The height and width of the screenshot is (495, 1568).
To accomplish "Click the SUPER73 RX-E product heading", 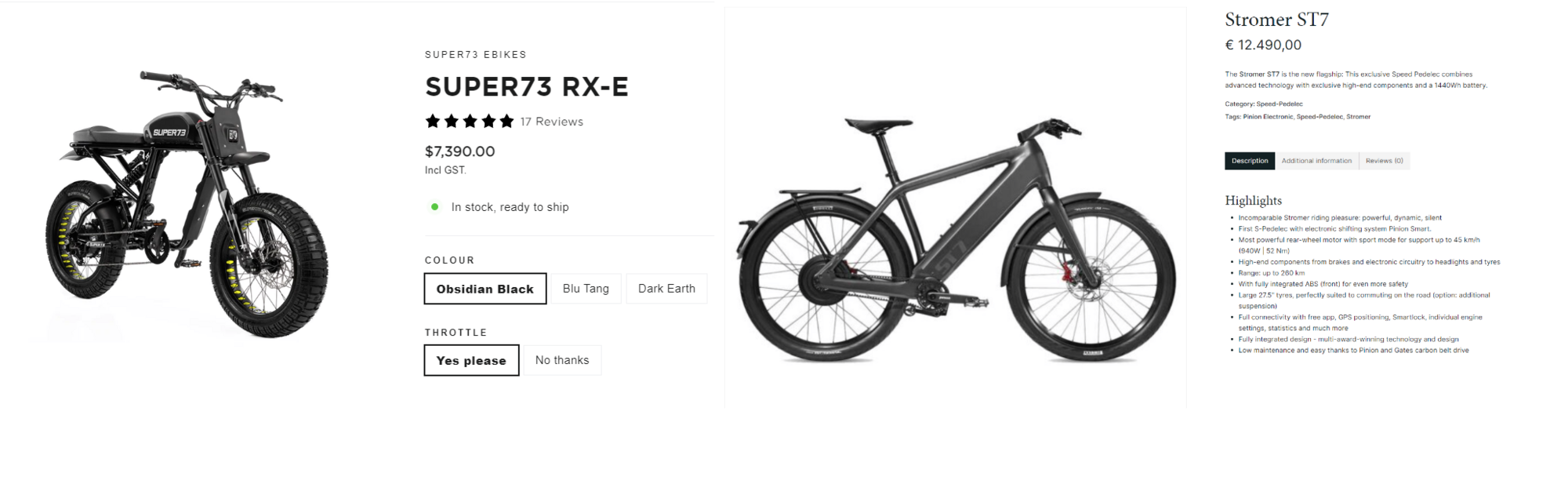I will coord(527,87).
